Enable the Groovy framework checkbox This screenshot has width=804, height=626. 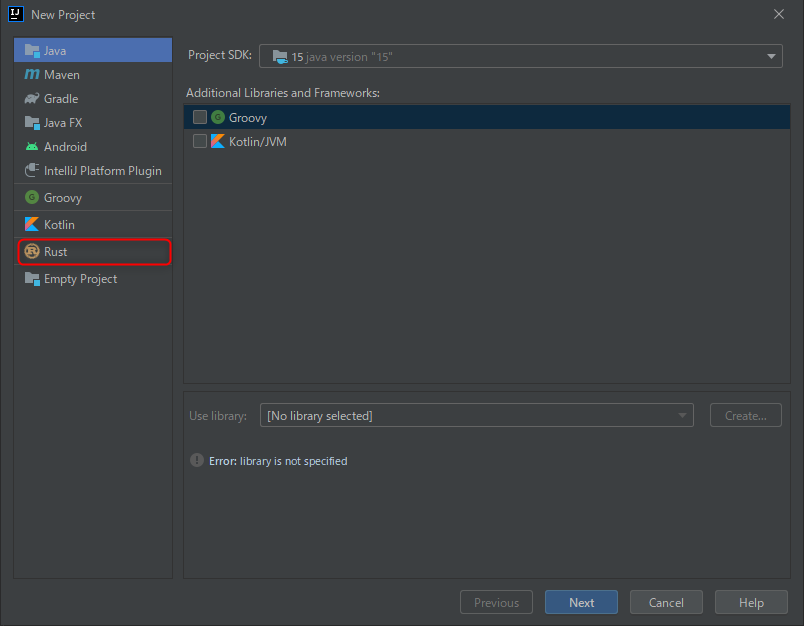pos(199,117)
